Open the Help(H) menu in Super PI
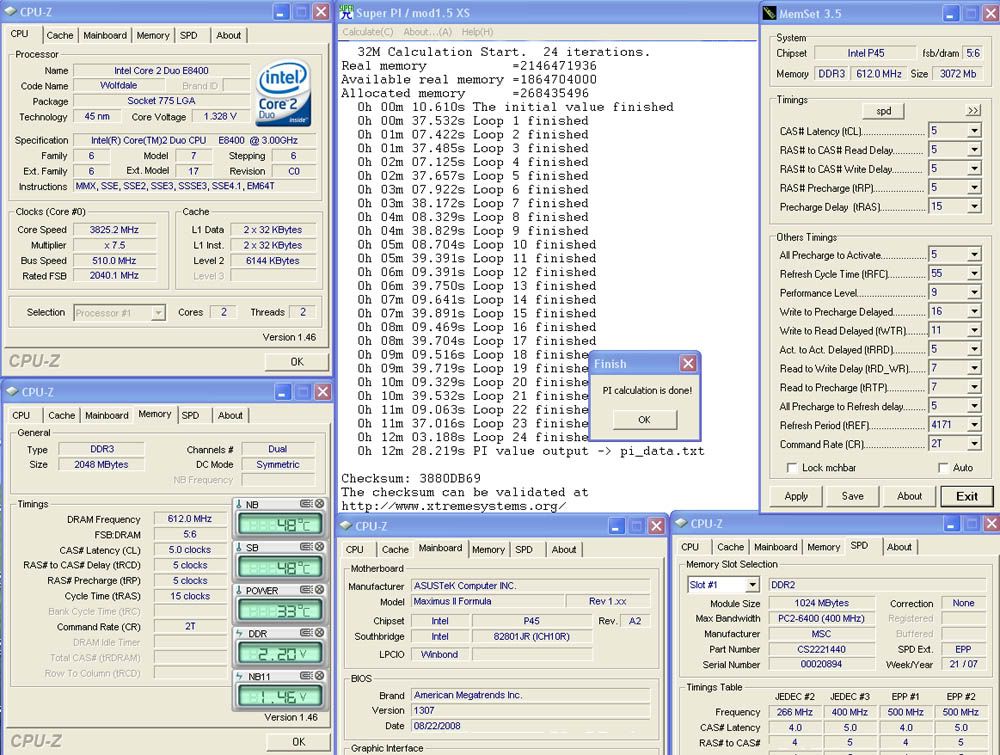Viewport: 1000px width, 755px height. 477,32
